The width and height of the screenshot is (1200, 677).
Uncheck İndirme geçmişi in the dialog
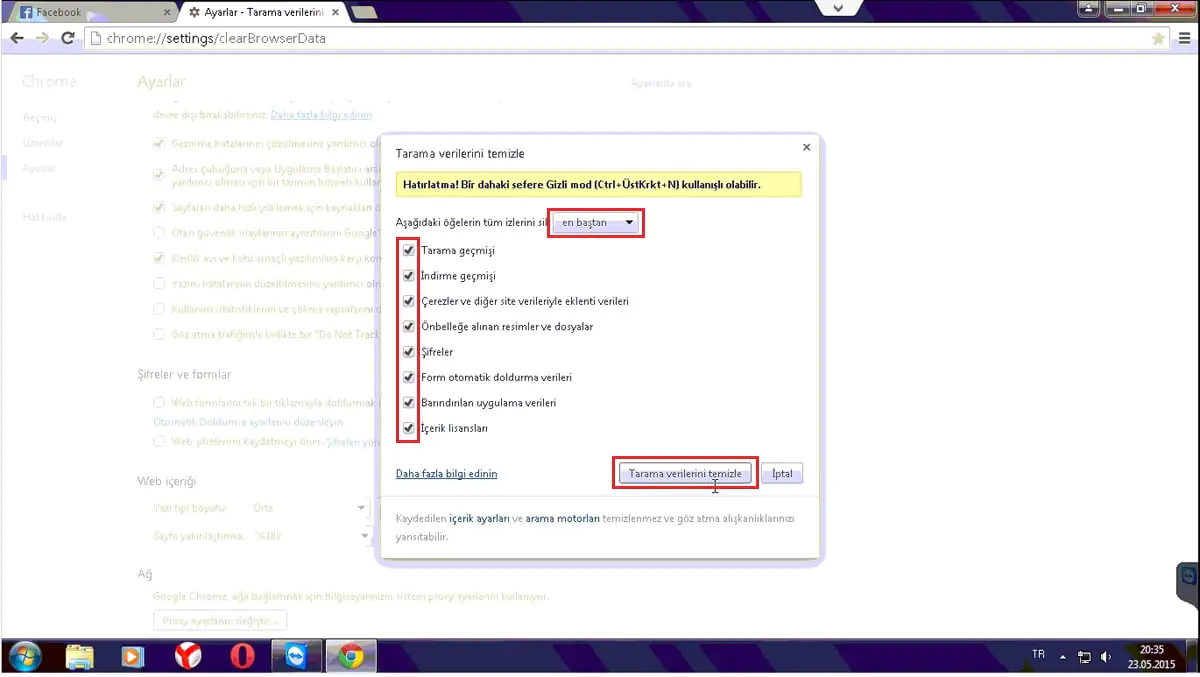407,275
